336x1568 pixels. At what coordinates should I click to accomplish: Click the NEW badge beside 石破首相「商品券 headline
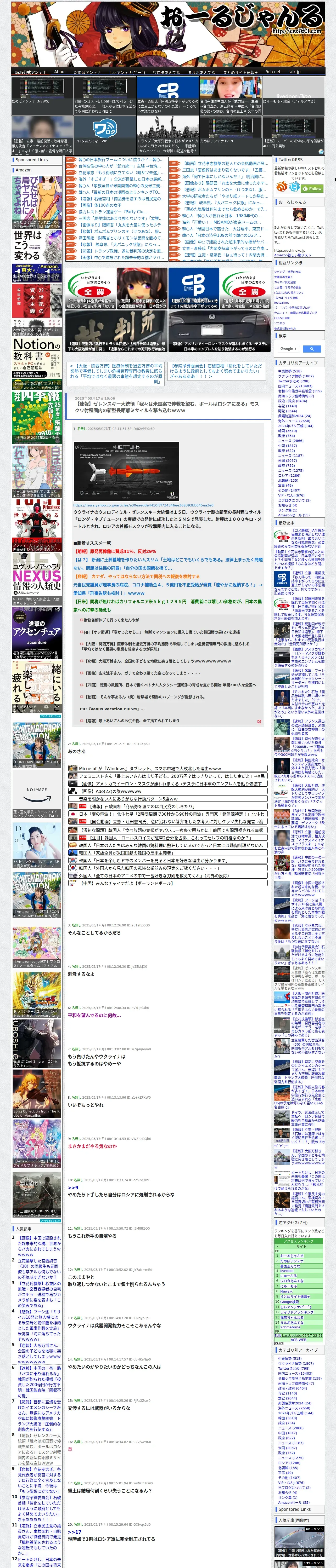coord(82,806)
